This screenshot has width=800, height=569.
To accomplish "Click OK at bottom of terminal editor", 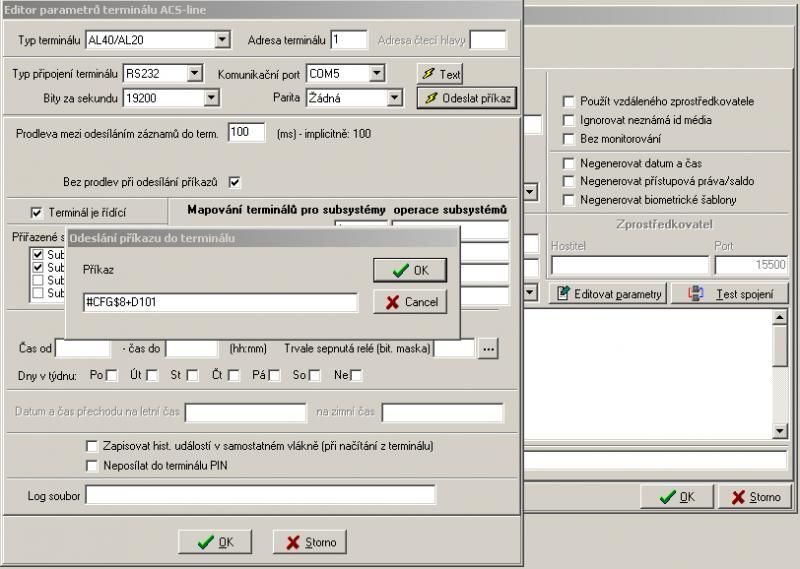I will [x=215, y=542].
